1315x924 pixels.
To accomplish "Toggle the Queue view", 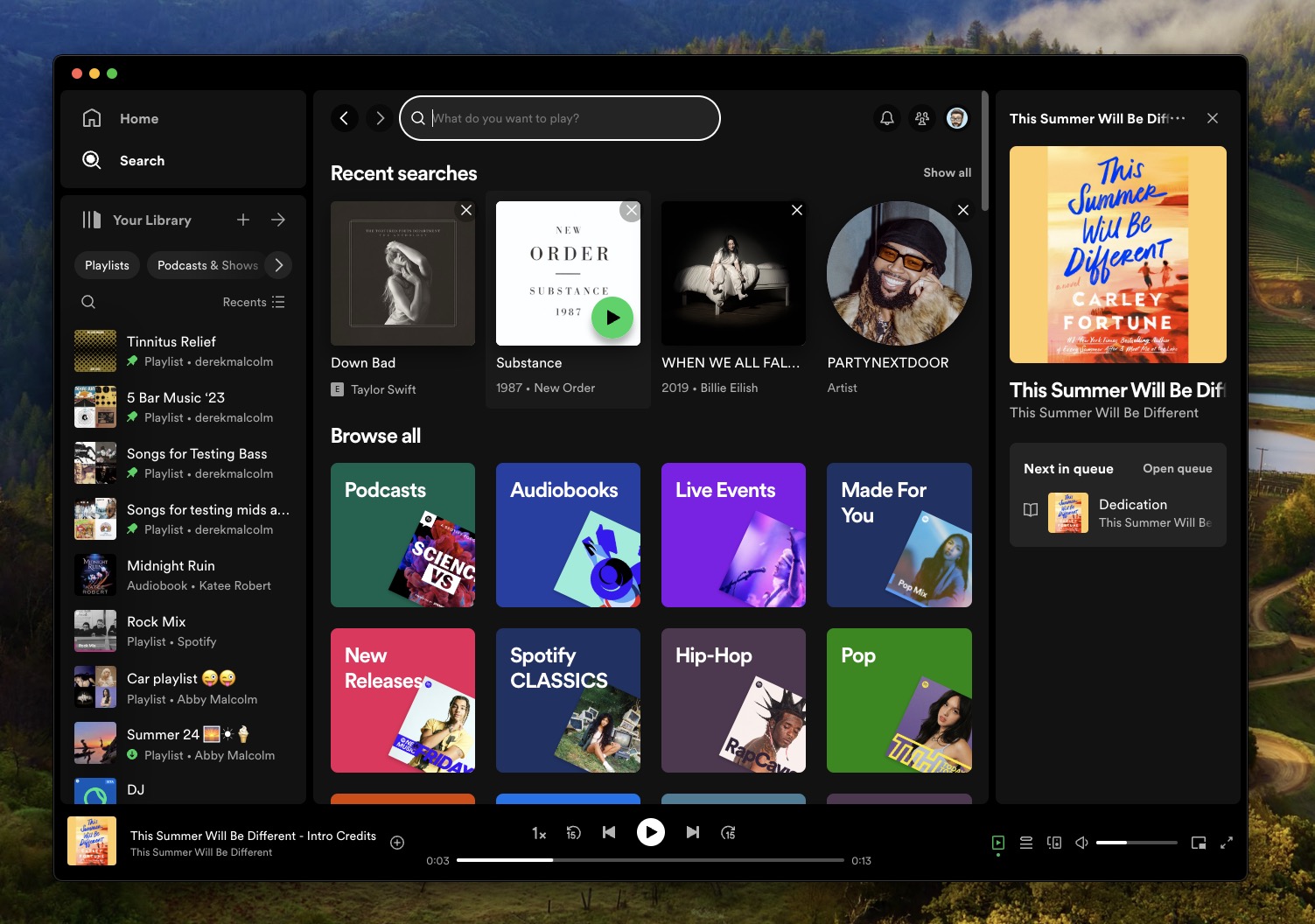I will pyautogui.click(x=1026, y=843).
